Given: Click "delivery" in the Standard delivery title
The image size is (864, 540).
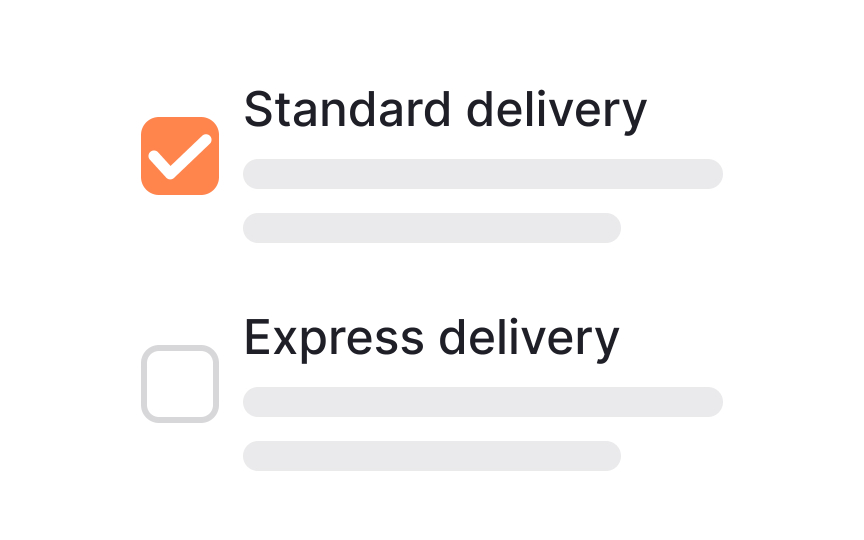Looking at the screenshot, I should coord(557,111).
